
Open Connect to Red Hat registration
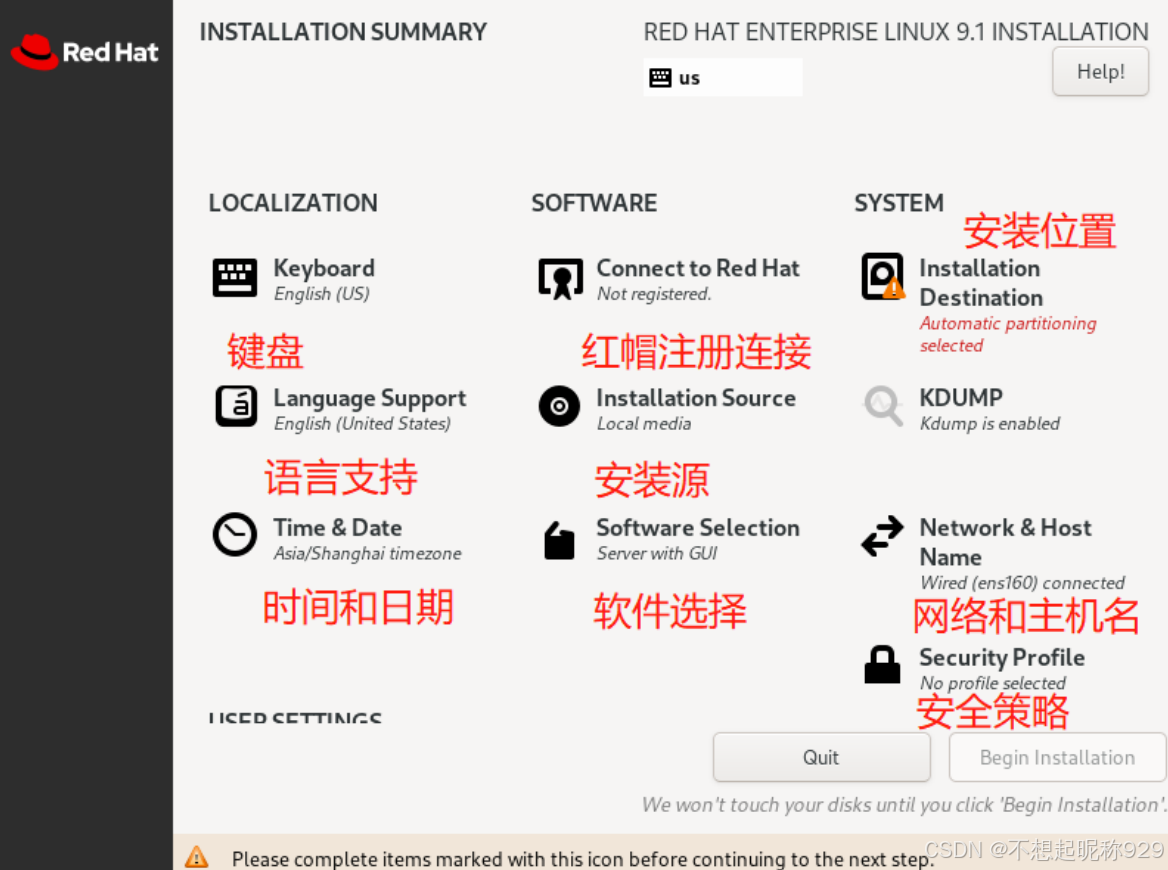tap(698, 268)
